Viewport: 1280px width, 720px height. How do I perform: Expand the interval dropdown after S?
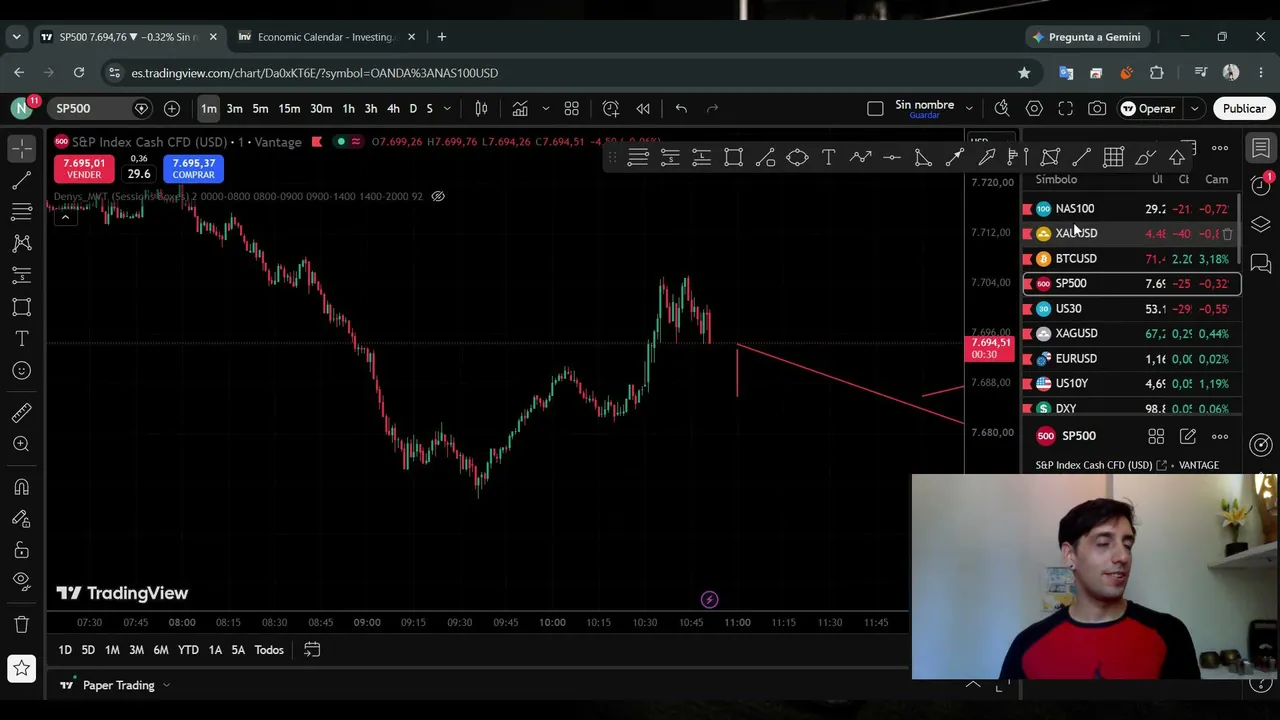point(447,108)
